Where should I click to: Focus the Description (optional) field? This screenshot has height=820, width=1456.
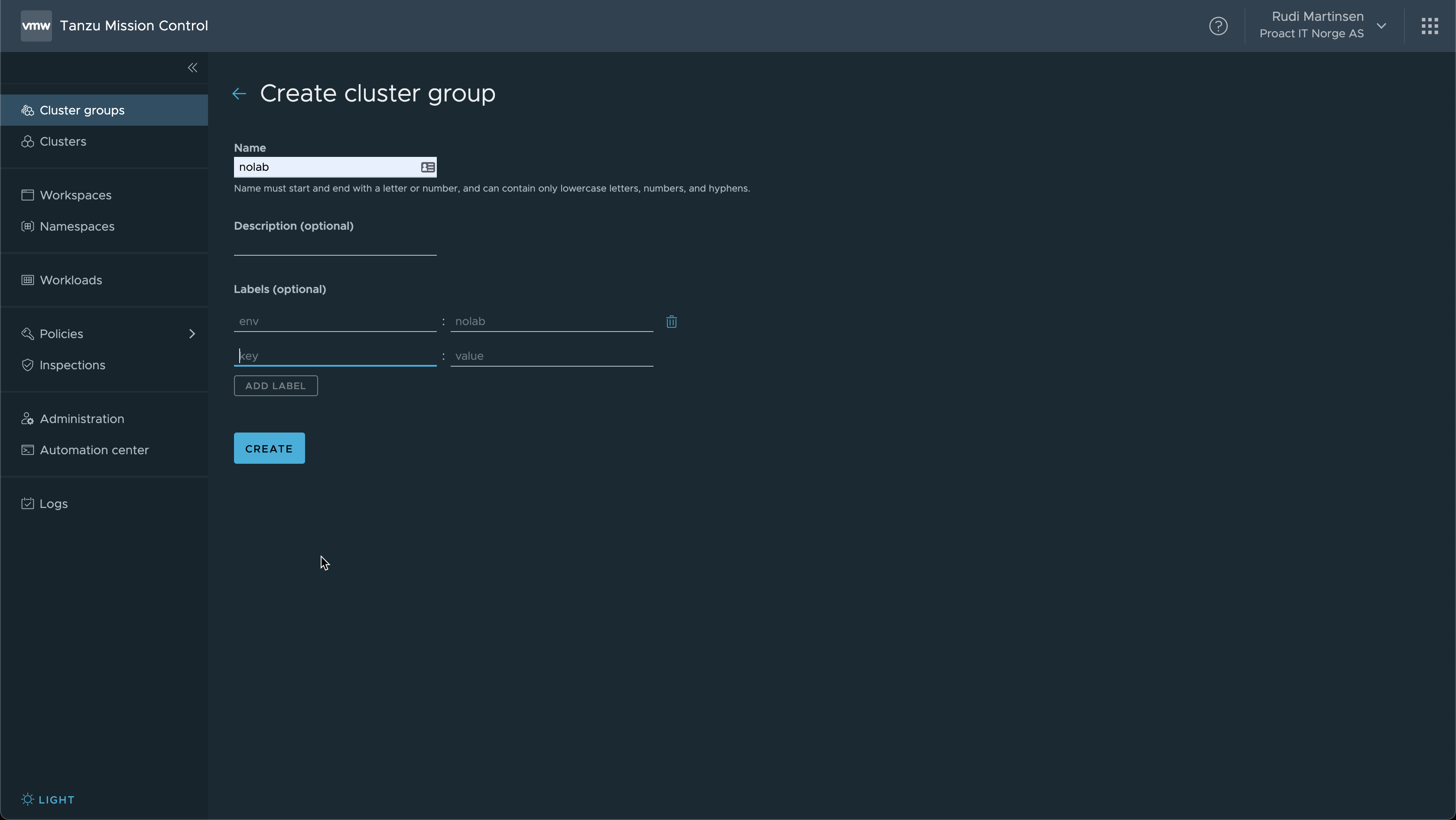point(335,246)
